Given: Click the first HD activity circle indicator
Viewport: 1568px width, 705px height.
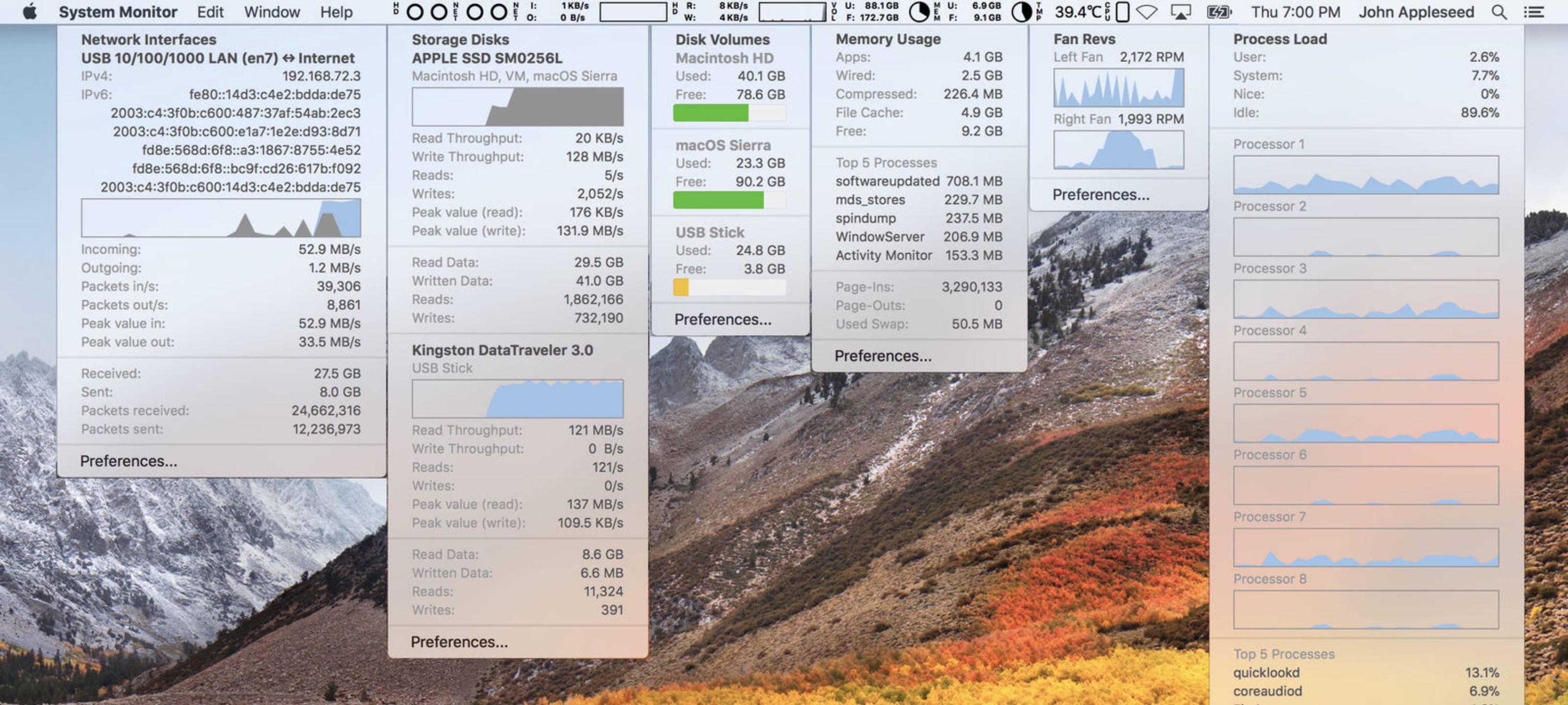Looking at the screenshot, I should pos(415,11).
